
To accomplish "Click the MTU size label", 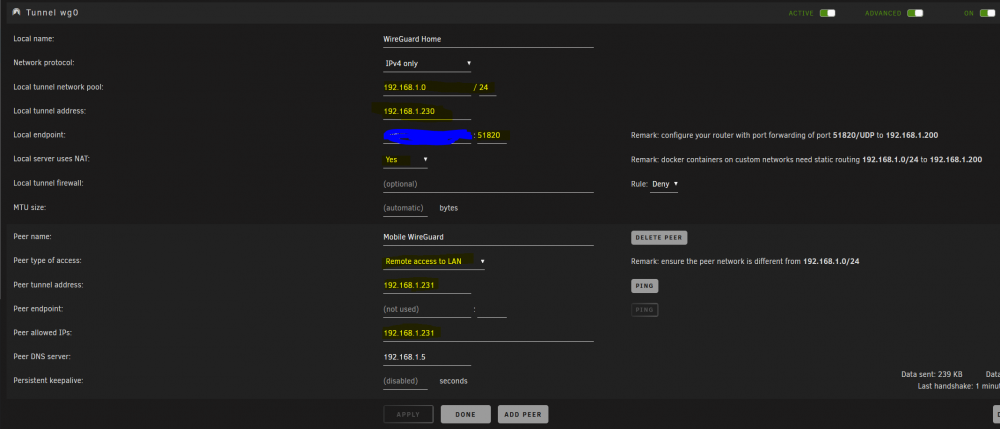I will click(x=31, y=208).
